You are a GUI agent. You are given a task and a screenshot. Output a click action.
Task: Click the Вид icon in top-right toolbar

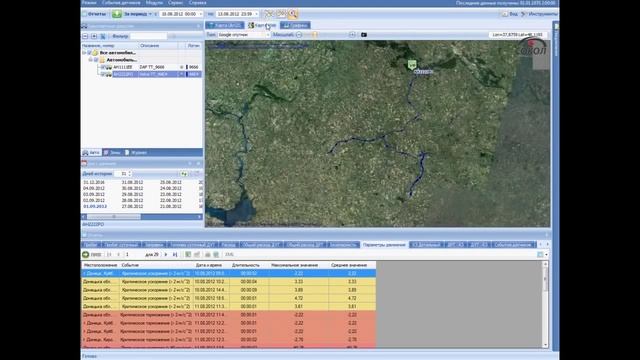tap(505, 14)
